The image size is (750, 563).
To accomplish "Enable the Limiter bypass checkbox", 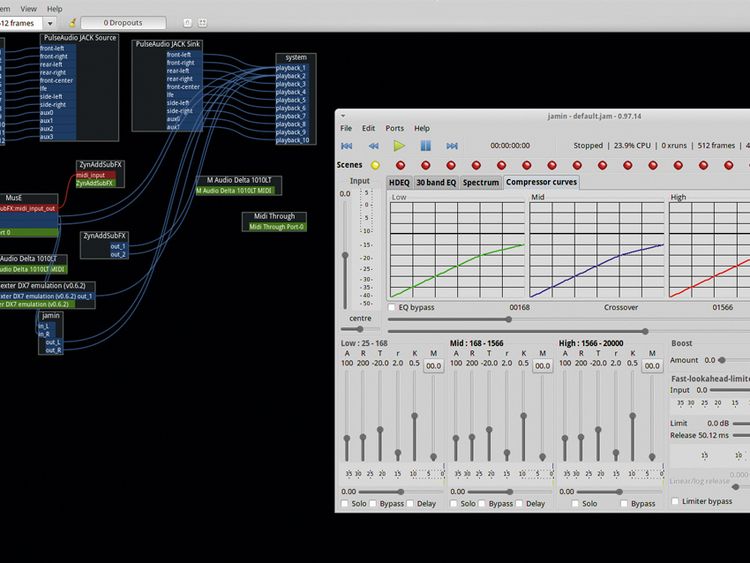I will (x=675, y=501).
